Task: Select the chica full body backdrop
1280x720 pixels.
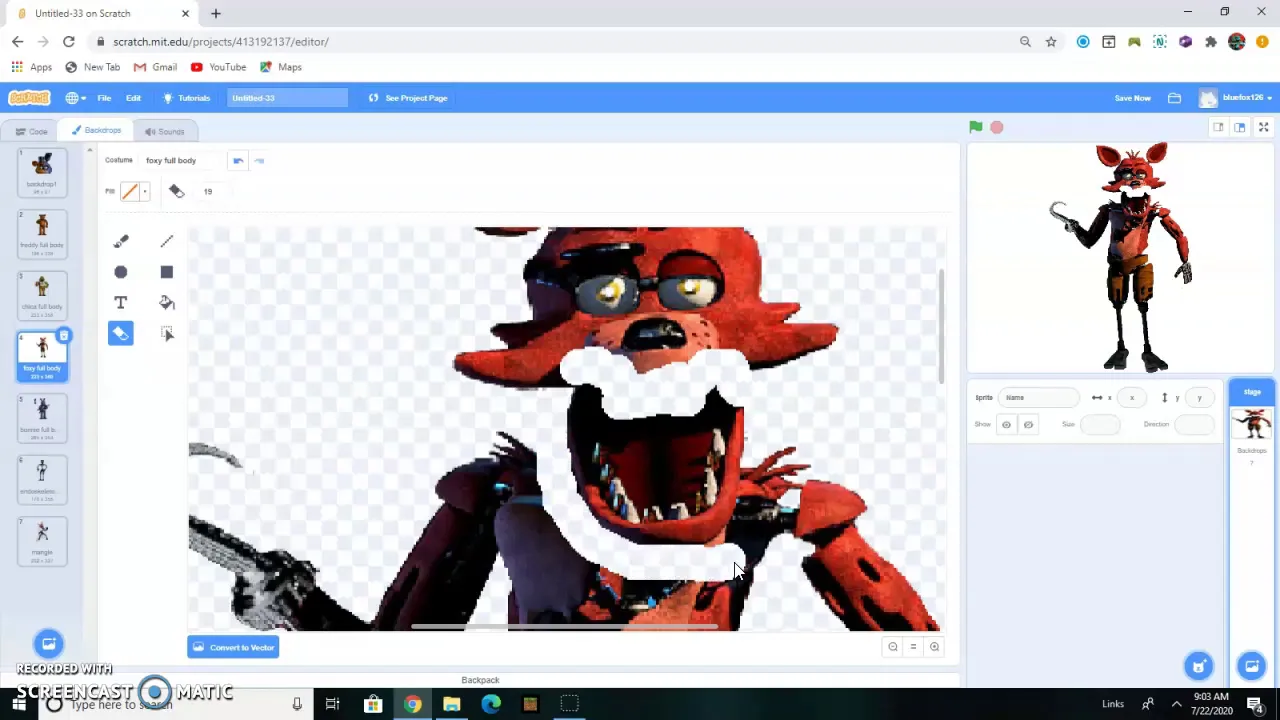Action: tap(42, 295)
